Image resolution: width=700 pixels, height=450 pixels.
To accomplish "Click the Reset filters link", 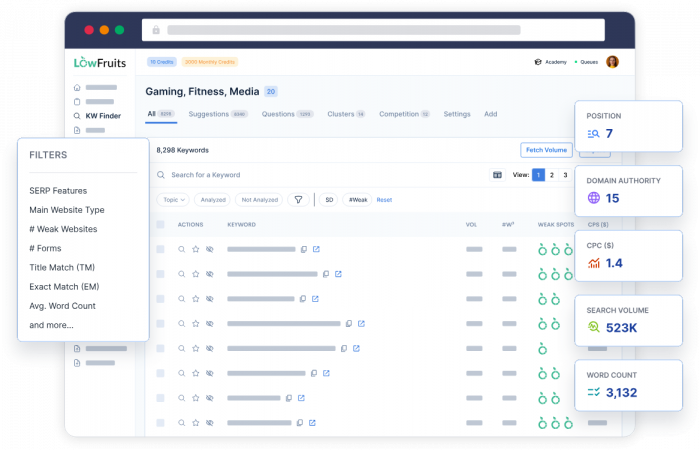I will click(x=384, y=200).
